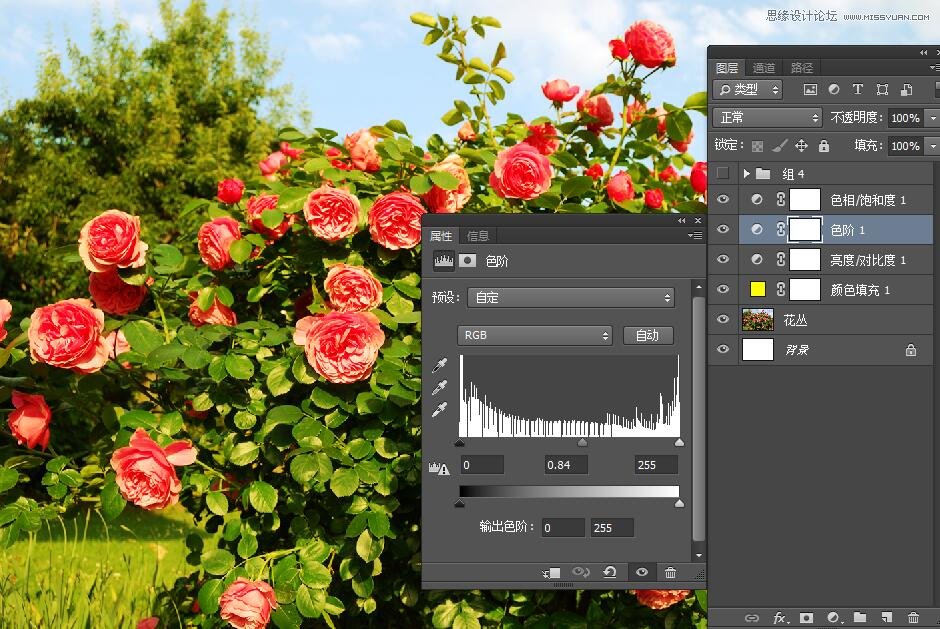Viewport: 940px width, 629px height.
Task: Click the yellow color fill swatch
Action: (758, 289)
